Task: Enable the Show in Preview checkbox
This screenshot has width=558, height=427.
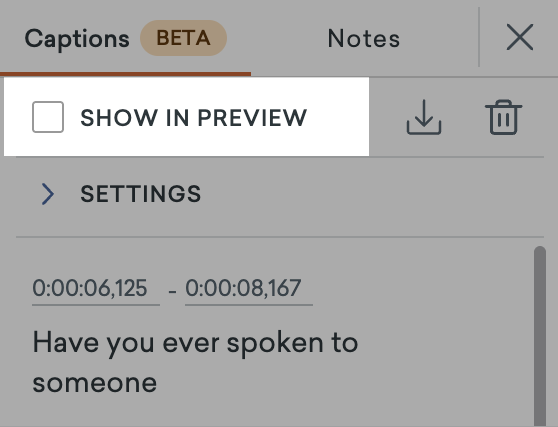Action: coord(48,117)
